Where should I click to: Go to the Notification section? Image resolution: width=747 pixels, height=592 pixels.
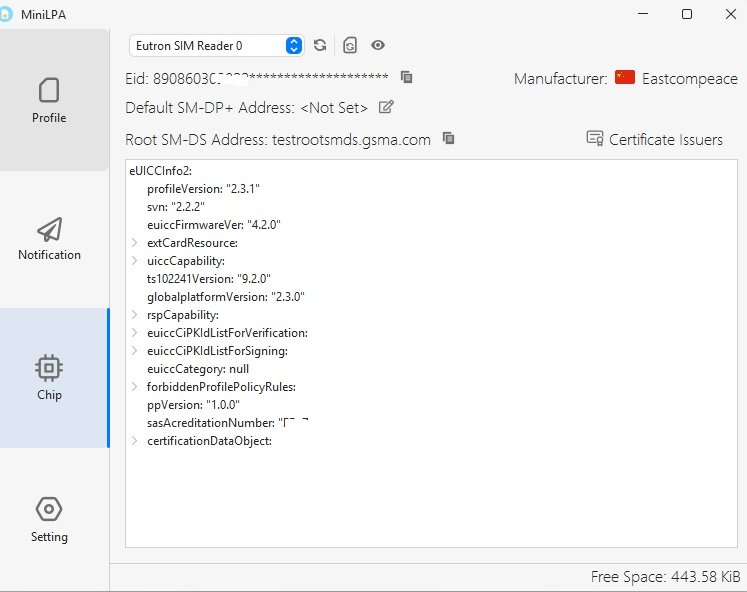(x=49, y=238)
